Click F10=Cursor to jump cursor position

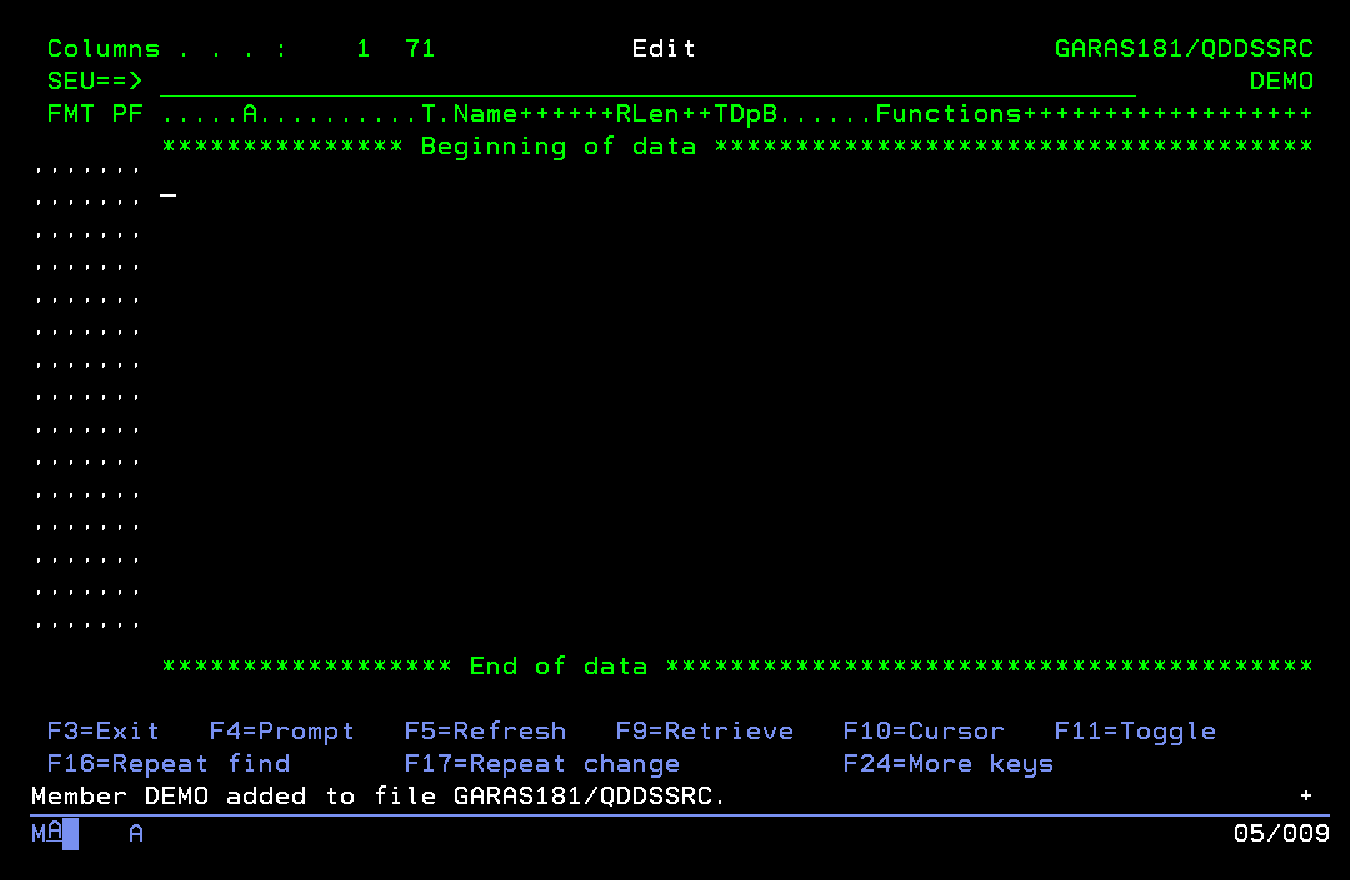click(x=924, y=731)
